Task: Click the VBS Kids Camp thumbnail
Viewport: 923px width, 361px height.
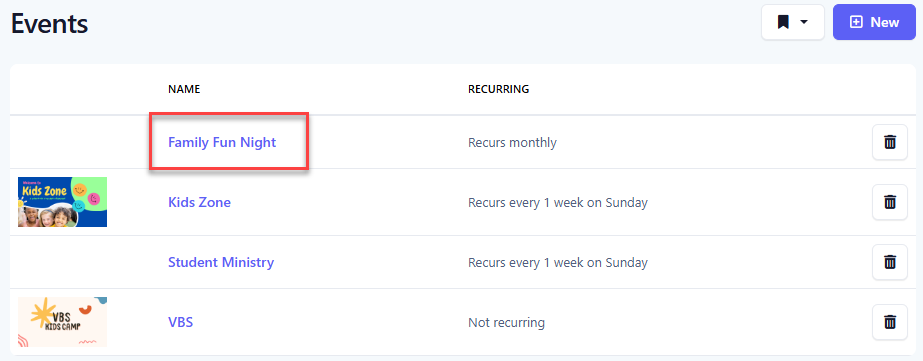Action: pos(62,322)
